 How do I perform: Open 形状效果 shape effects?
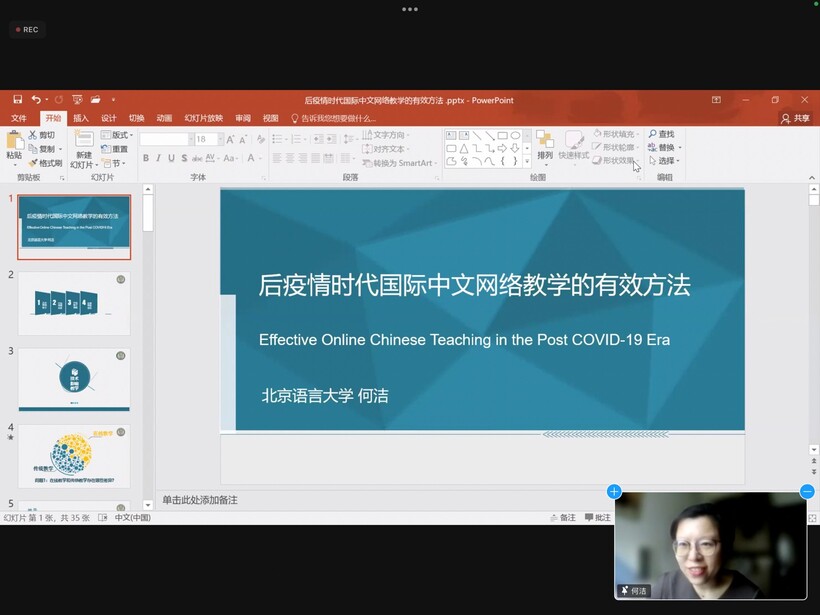pos(616,161)
